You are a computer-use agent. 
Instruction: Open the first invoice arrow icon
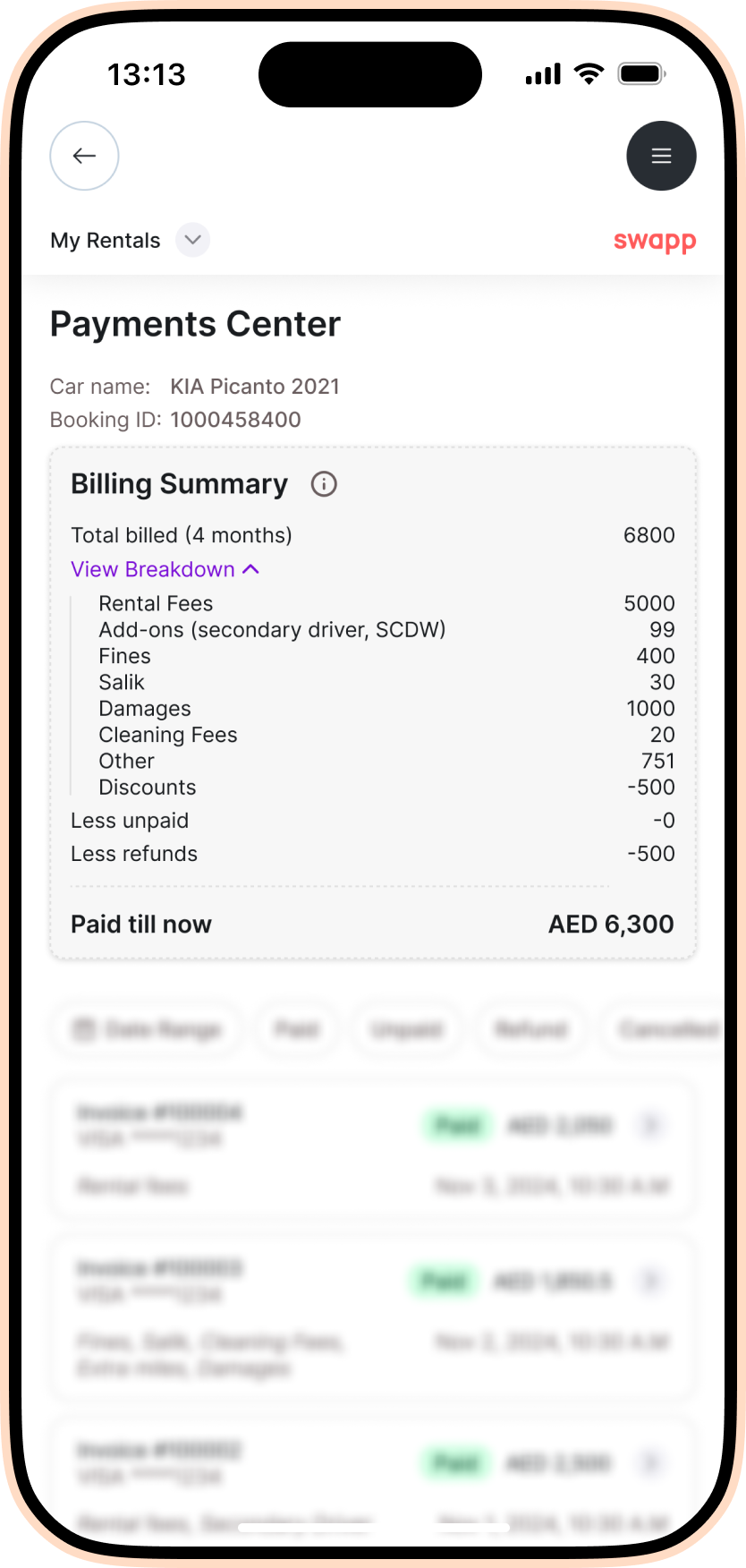pos(651,1125)
